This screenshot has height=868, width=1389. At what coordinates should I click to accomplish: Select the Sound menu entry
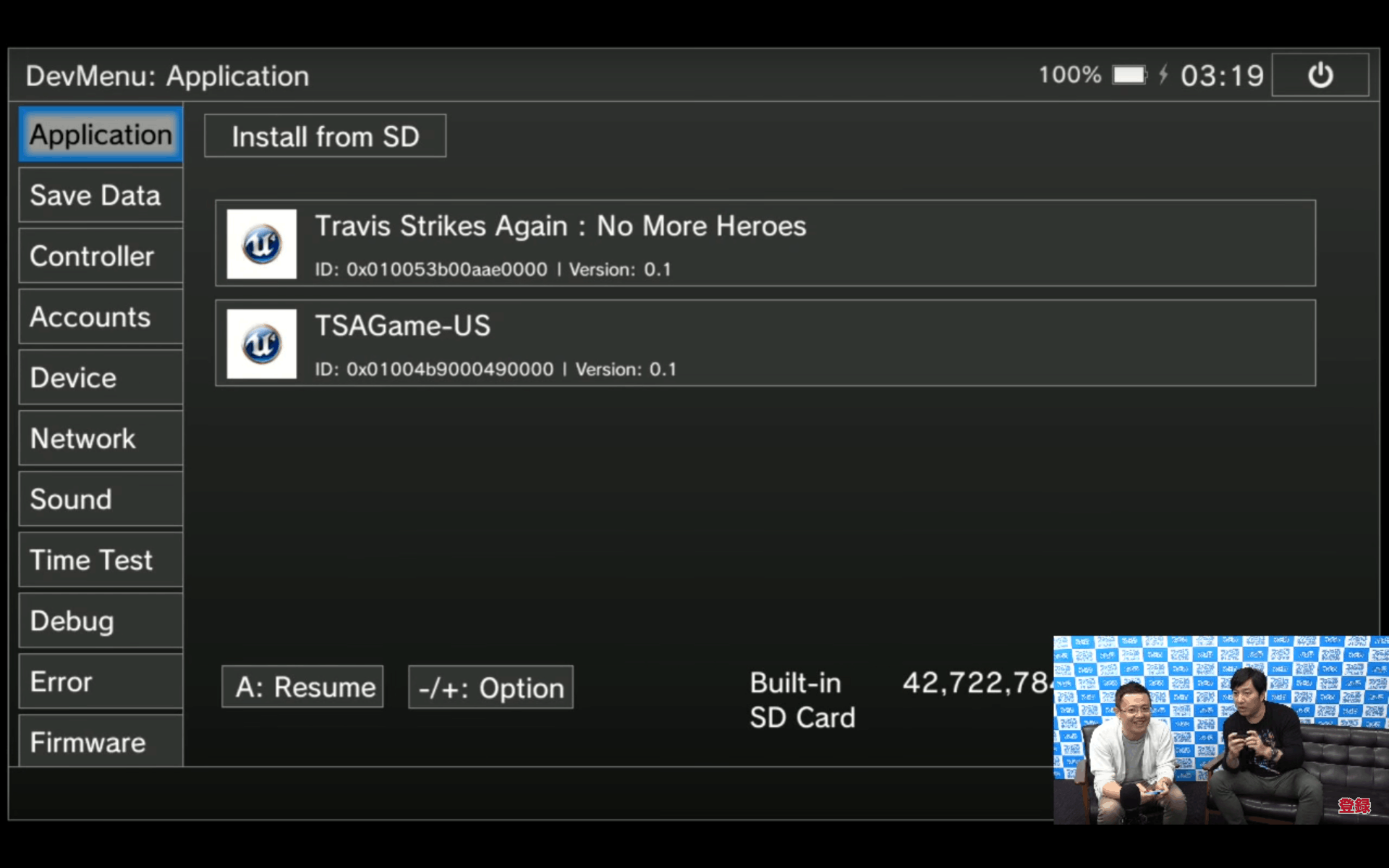pos(101,499)
